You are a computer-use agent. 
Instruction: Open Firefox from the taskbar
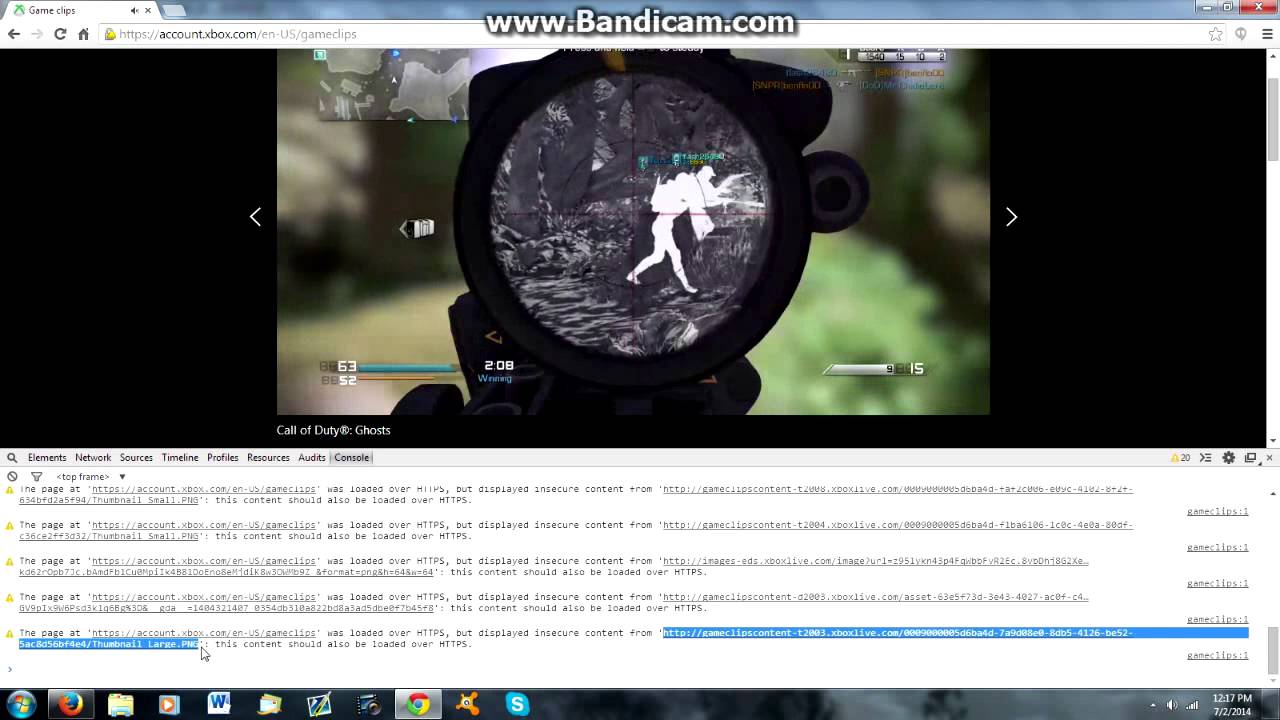[70, 704]
